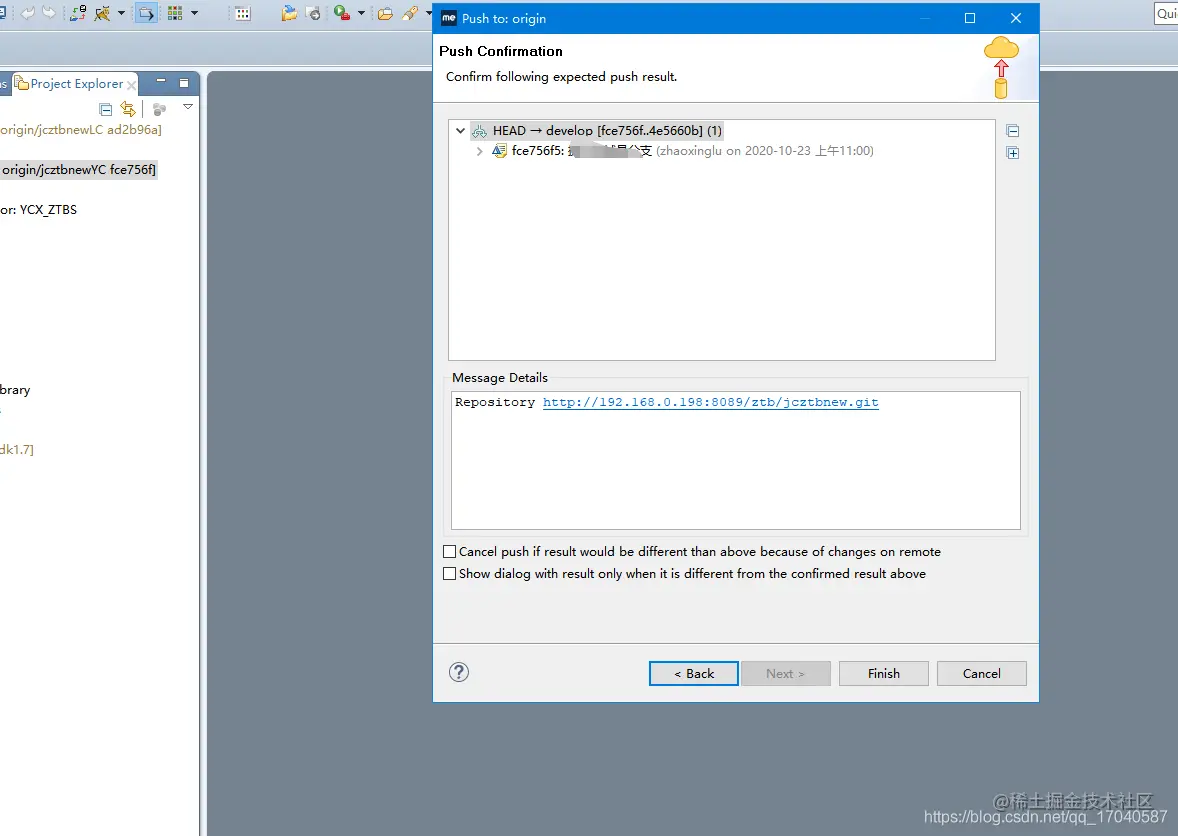1178x836 pixels.
Task: Open the dropdown beside the colored grid icon
Action: pyautogui.click(x=195, y=13)
